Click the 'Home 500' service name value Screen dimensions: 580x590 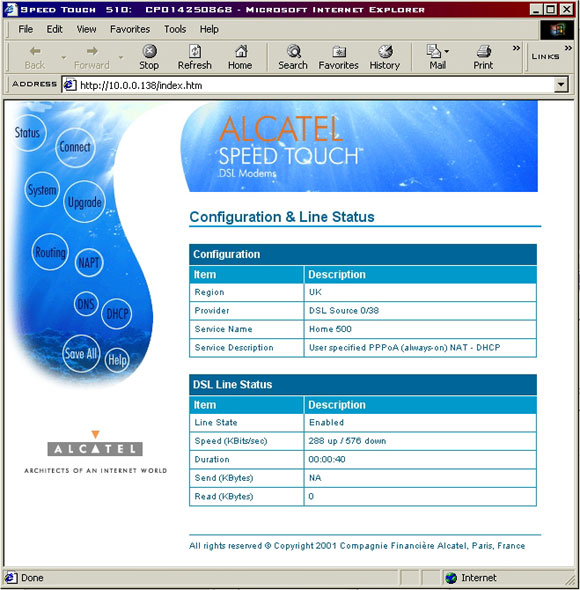(330, 329)
